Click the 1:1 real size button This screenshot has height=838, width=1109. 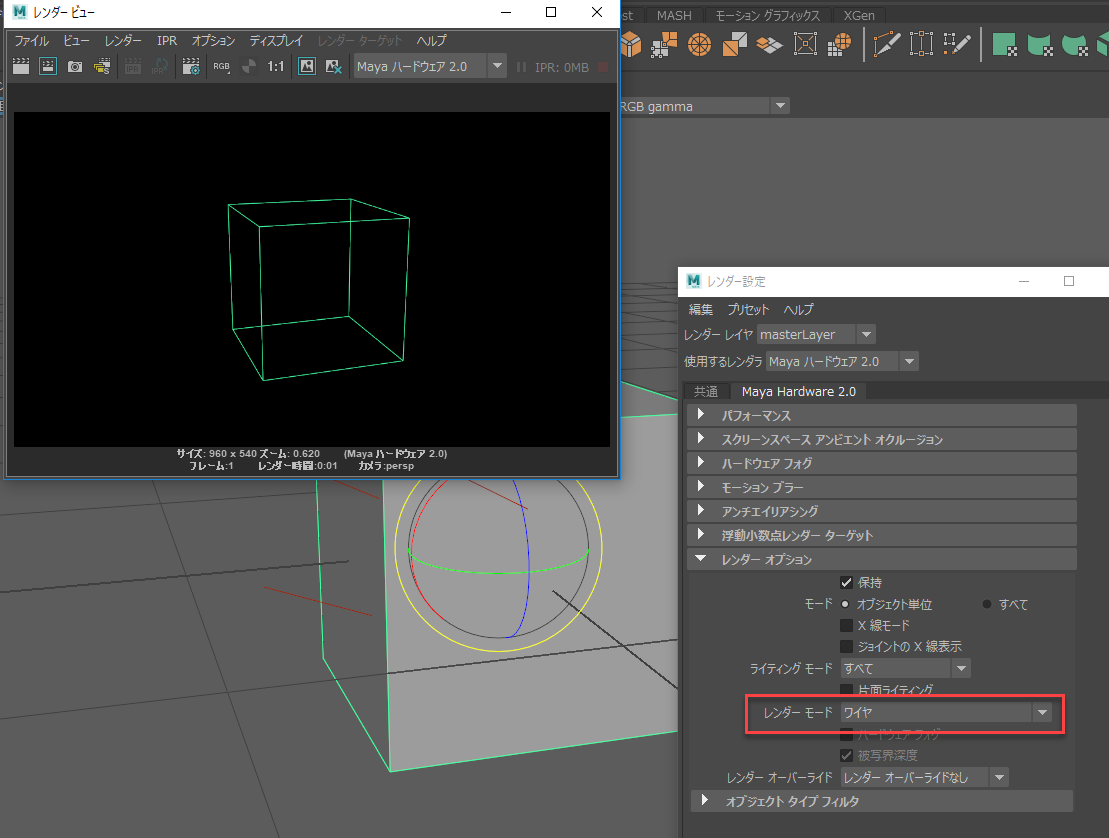coord(276,66)
